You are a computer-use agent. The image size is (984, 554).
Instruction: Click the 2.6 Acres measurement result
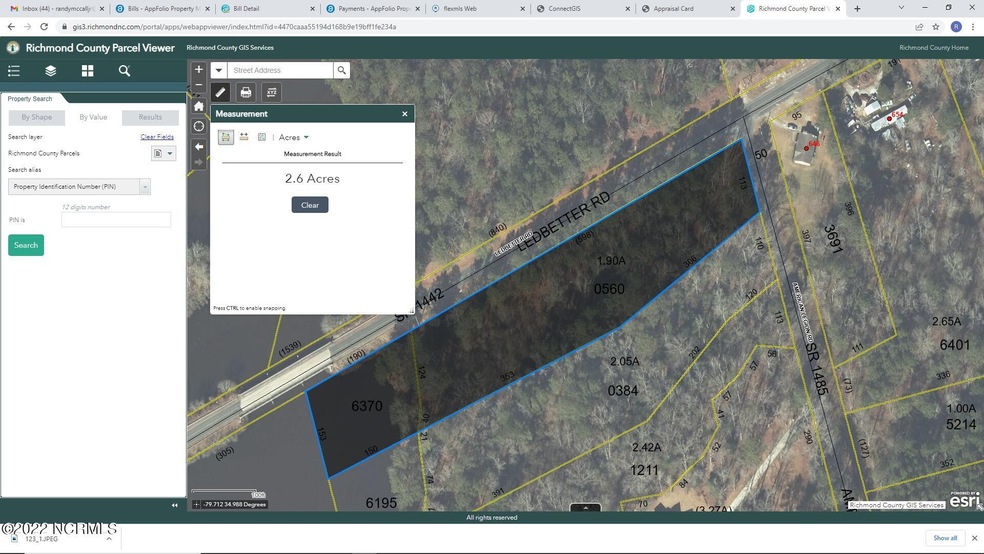pyautogui.click(x=312, y=179)
